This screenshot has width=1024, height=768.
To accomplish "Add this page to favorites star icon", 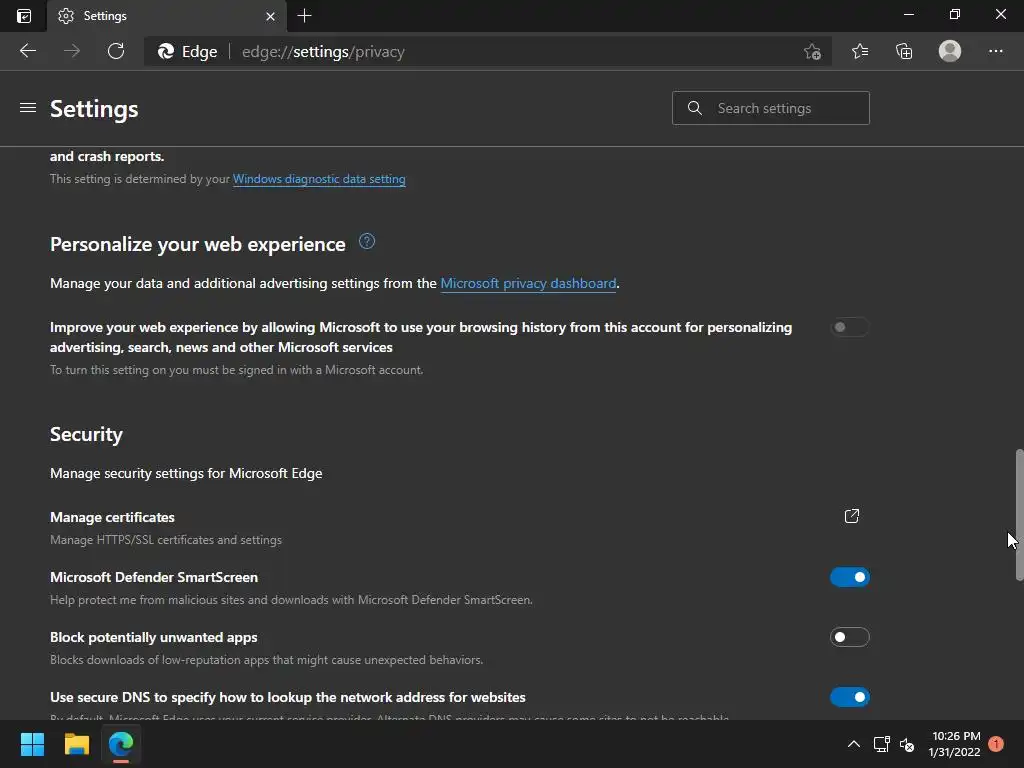I will (812, 52).
